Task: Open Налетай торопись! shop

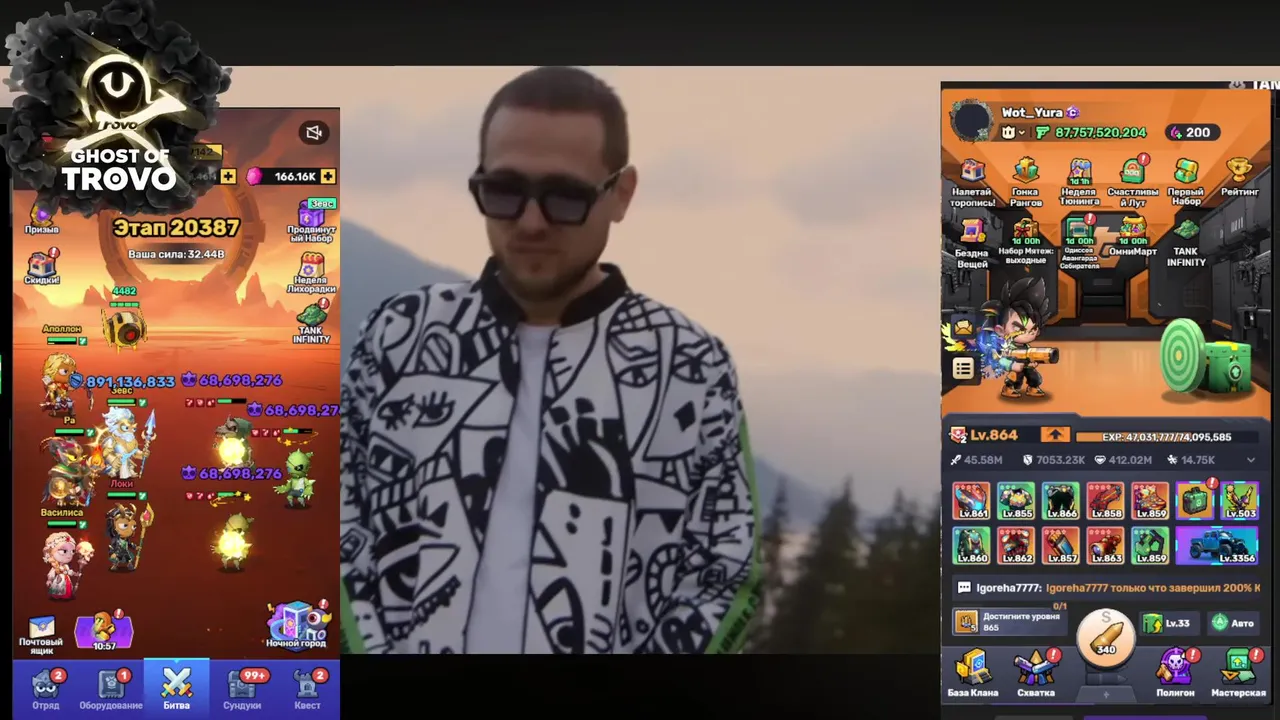Action: pyautogui.click(x=972, y=182)
